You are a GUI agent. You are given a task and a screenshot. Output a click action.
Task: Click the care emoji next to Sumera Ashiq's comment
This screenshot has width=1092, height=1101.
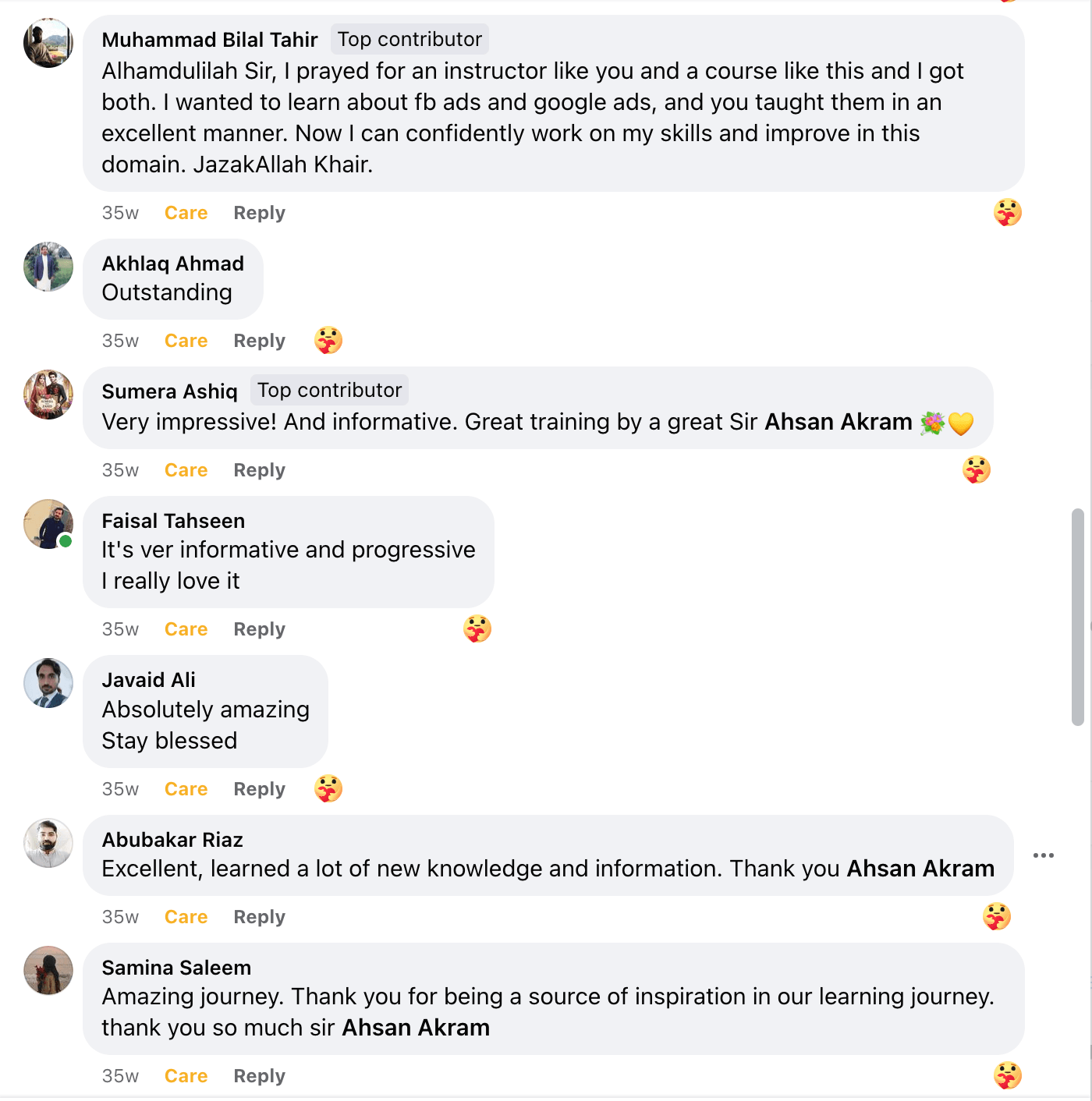coord(976,469)
